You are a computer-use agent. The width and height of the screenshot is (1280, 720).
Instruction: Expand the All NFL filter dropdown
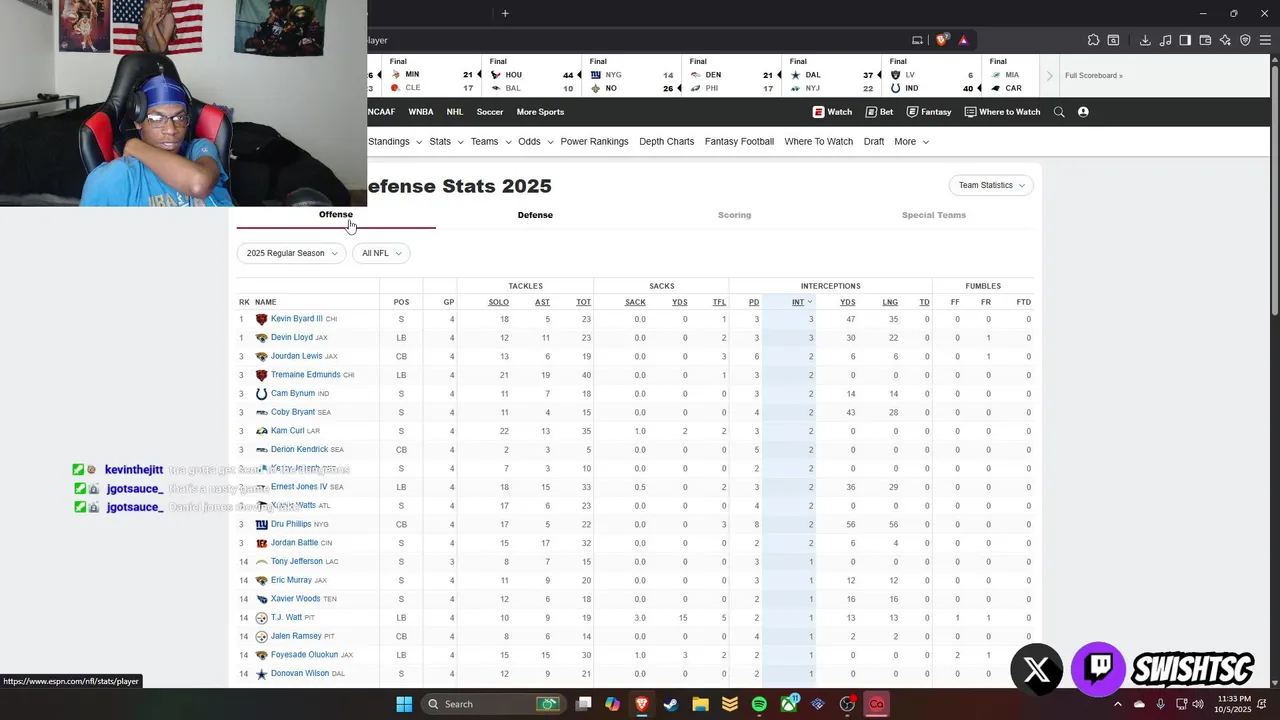(381, 253)
